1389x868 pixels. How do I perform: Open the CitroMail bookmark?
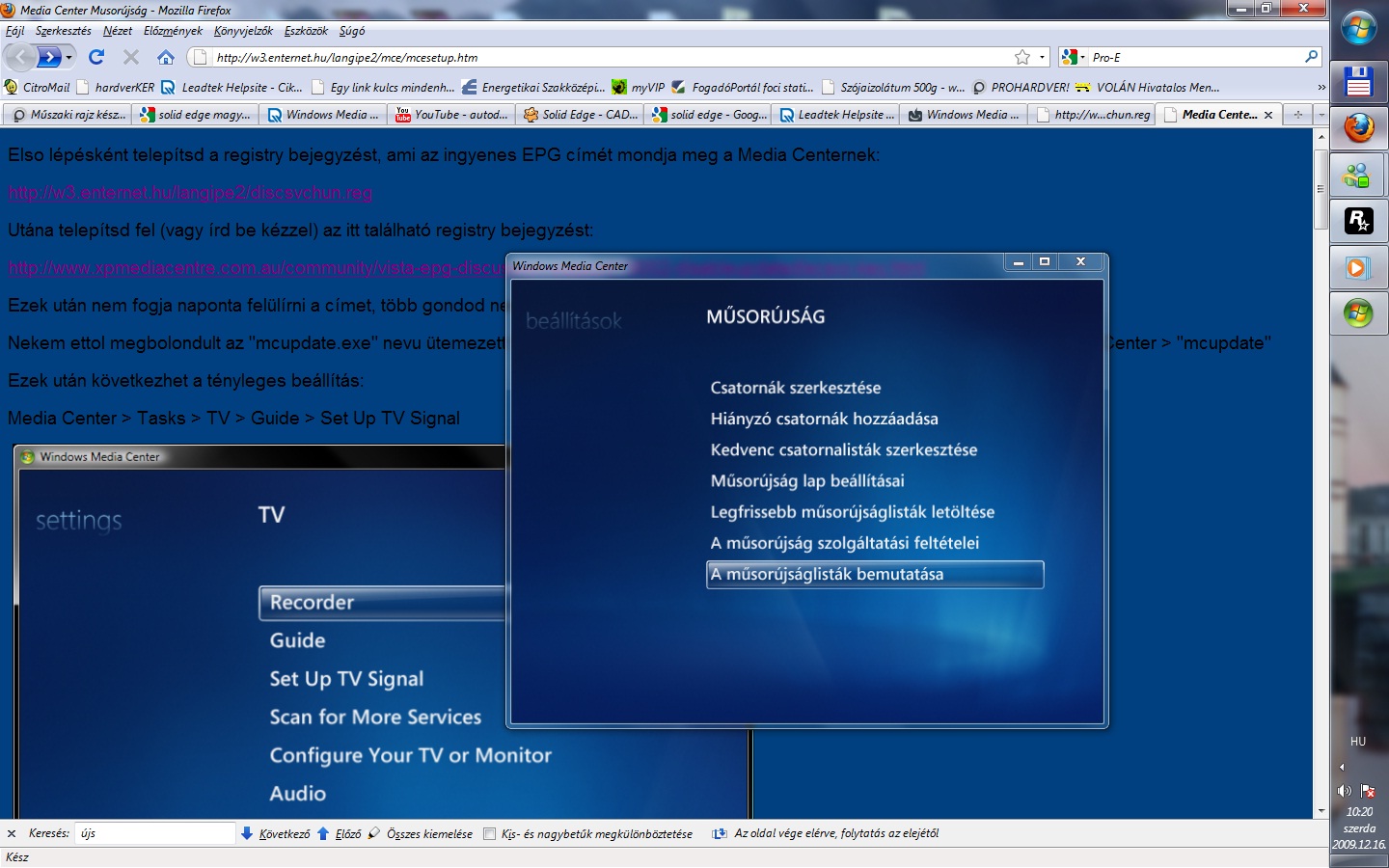click(38, 87)
